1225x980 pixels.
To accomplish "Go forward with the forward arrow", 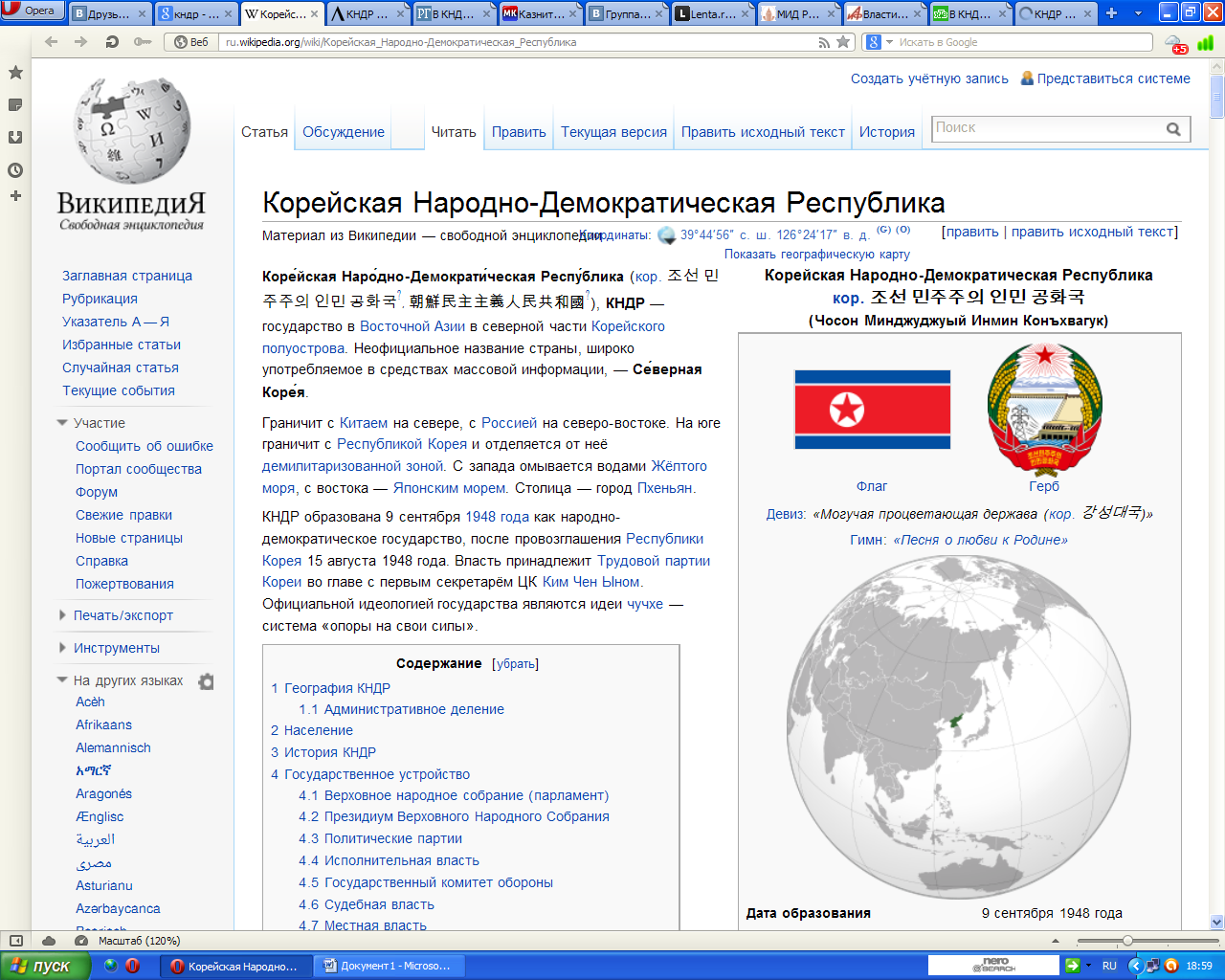I will tap(80, 42).
